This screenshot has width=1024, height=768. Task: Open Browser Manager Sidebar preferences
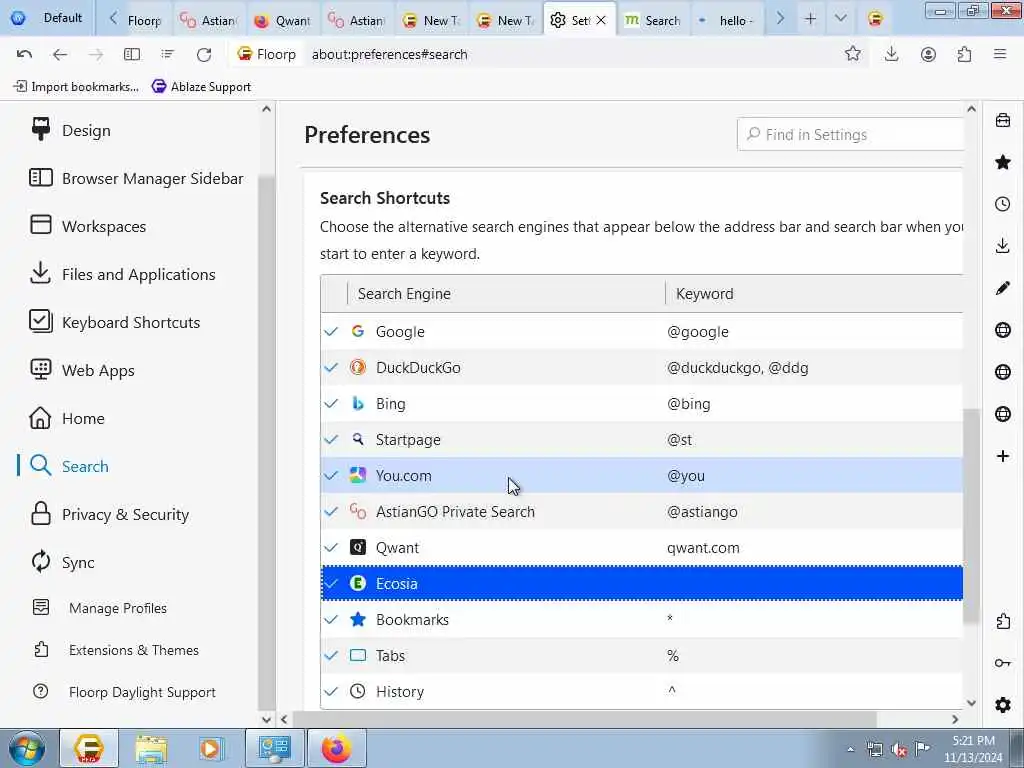pos(136,178)
